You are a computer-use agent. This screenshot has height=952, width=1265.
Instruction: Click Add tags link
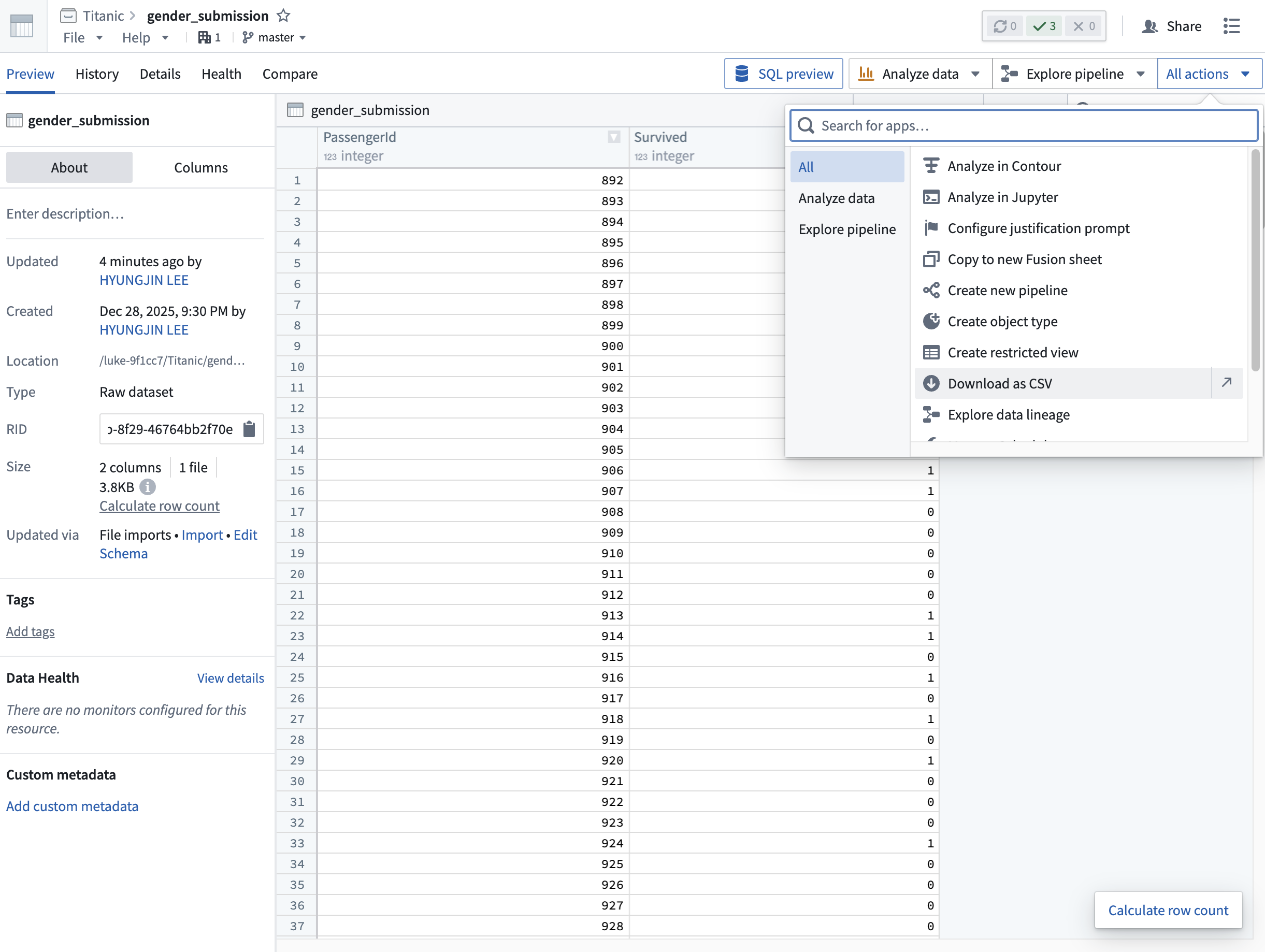coord(31,631)
